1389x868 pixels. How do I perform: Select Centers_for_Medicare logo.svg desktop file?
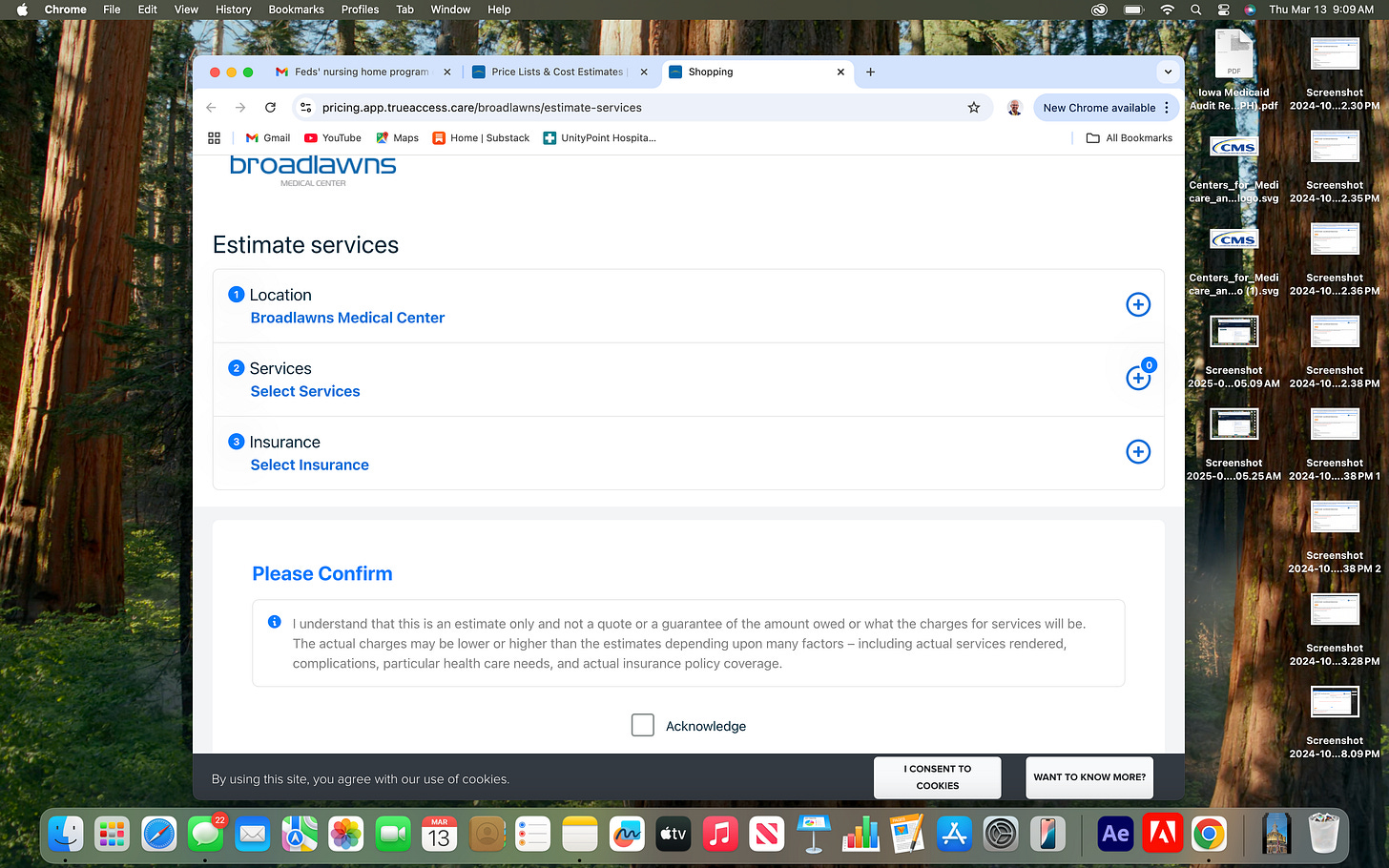(1234, 169)
